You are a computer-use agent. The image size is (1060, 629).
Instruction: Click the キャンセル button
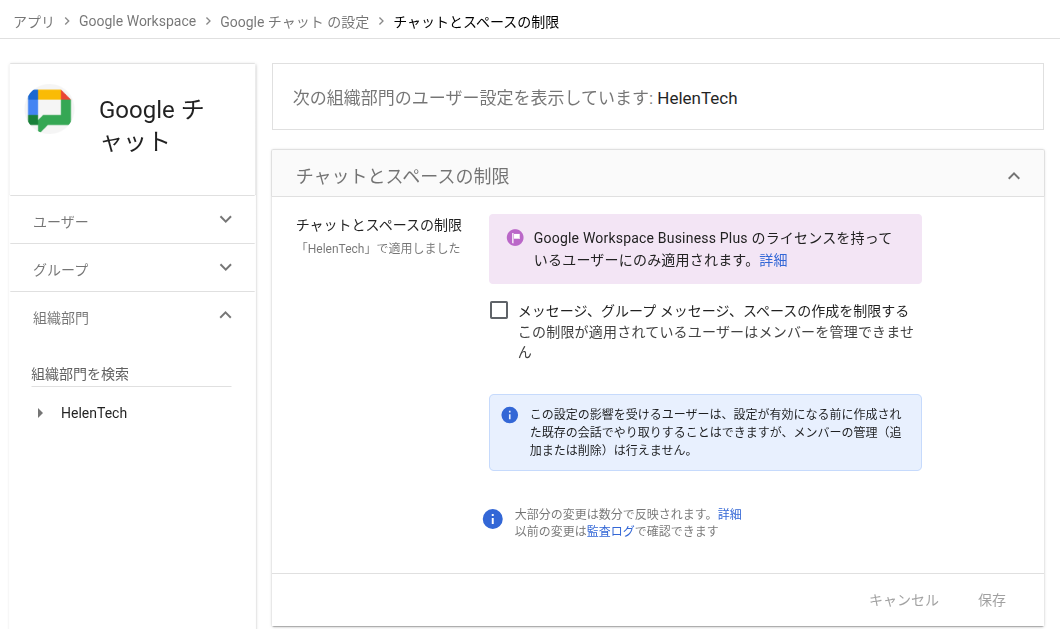click(x=903, y=600)
